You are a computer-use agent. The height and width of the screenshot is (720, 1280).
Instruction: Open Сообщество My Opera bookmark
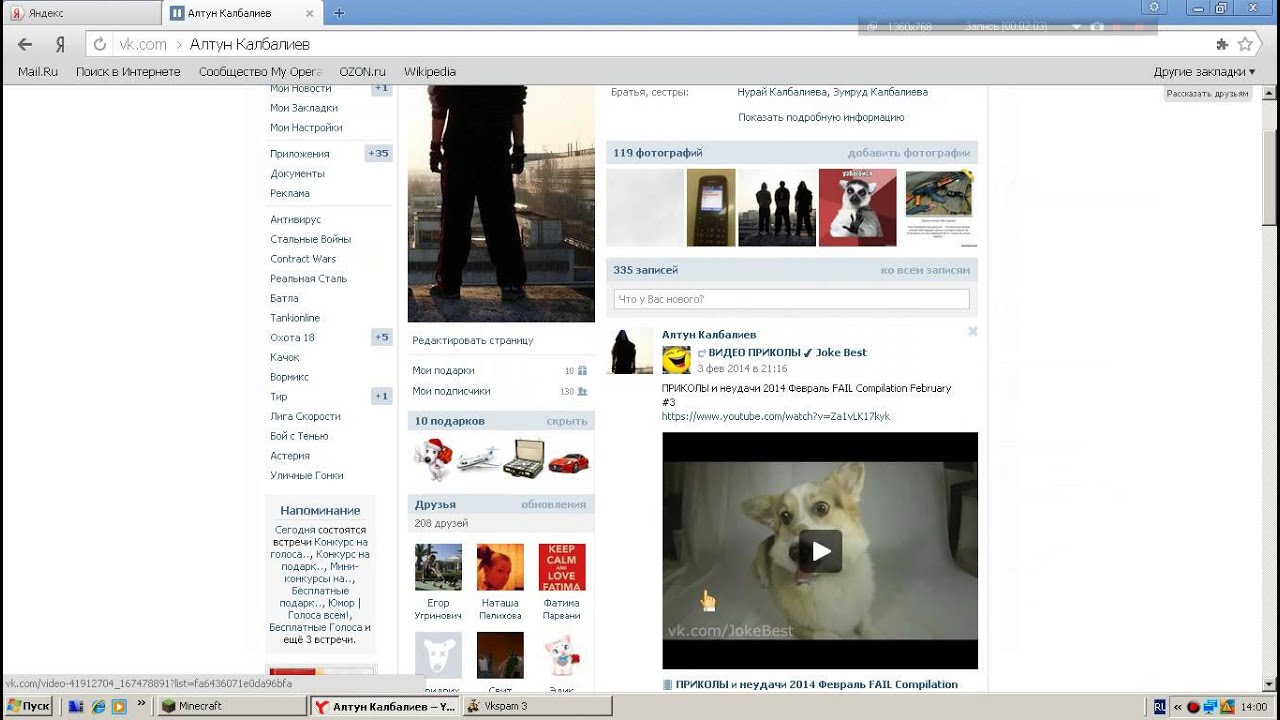click(x=260, y=72)
